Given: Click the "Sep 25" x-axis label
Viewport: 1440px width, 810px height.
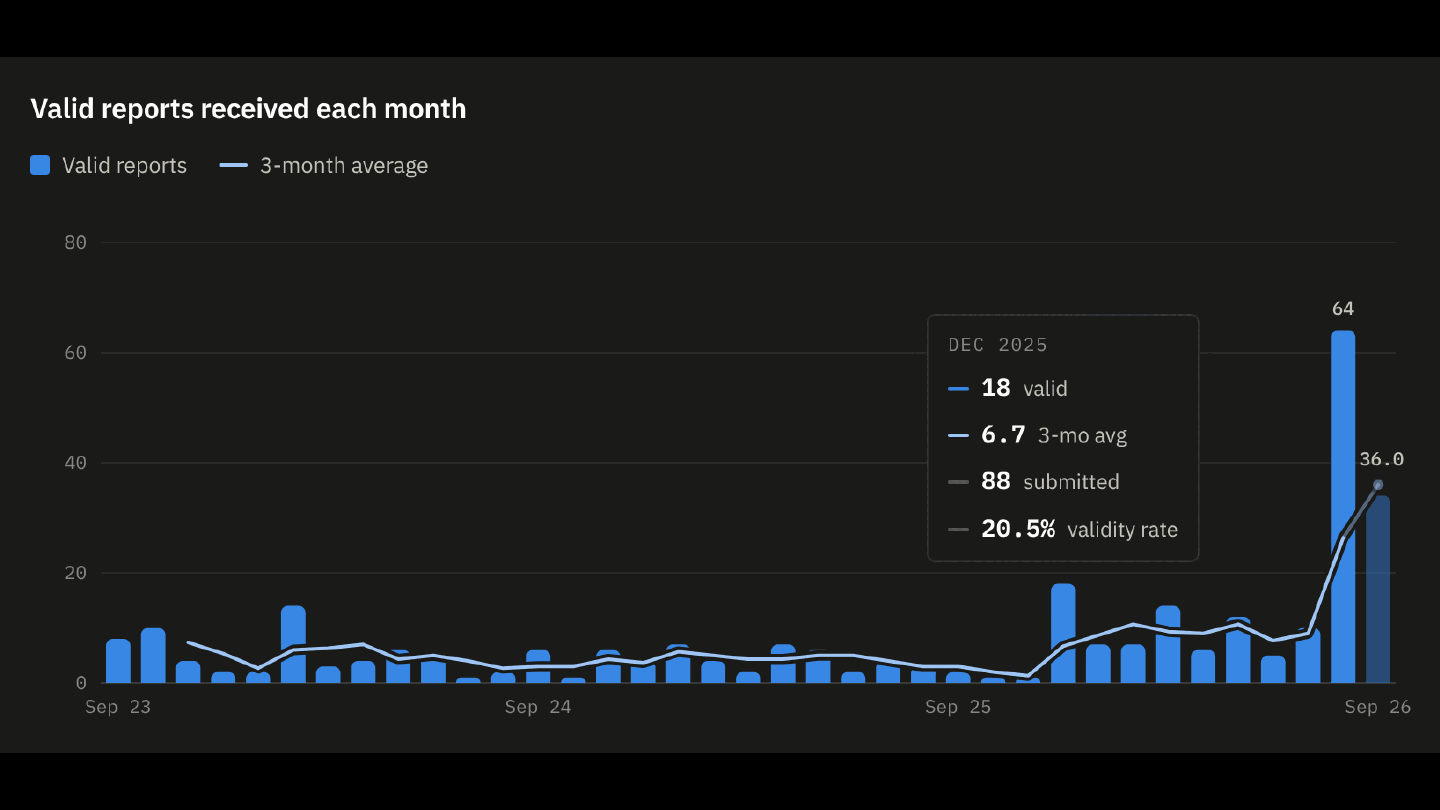Looking at the screenshot, I should 958,708.
